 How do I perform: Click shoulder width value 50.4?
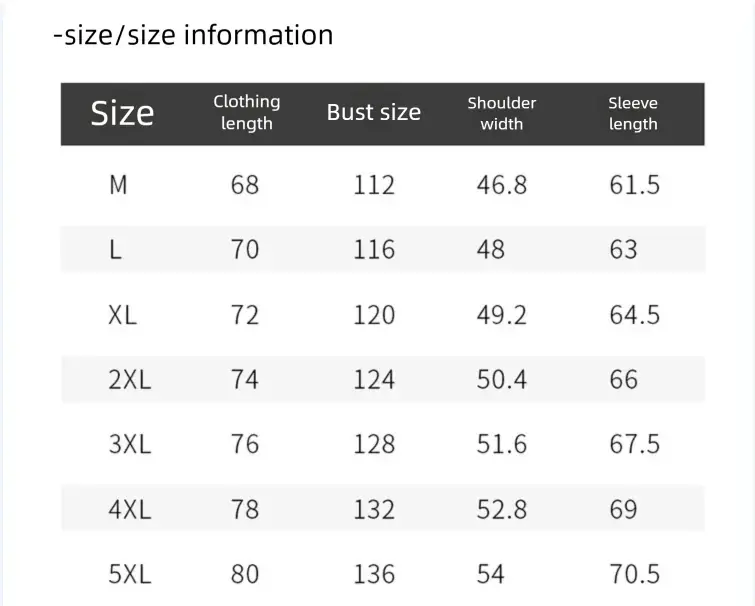coord(501,380)
